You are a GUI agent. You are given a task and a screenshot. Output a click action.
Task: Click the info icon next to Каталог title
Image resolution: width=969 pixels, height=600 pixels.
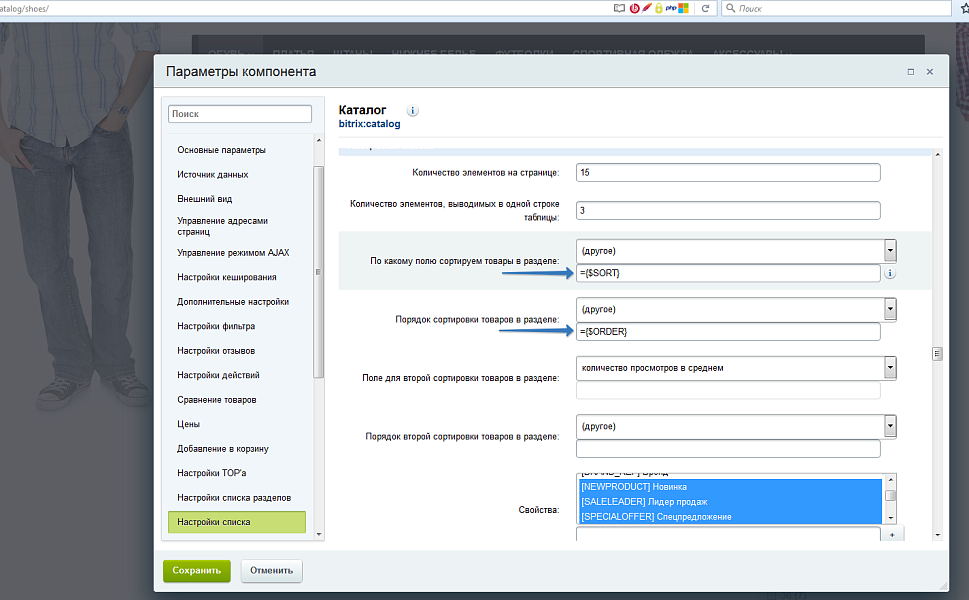[413, 111]
